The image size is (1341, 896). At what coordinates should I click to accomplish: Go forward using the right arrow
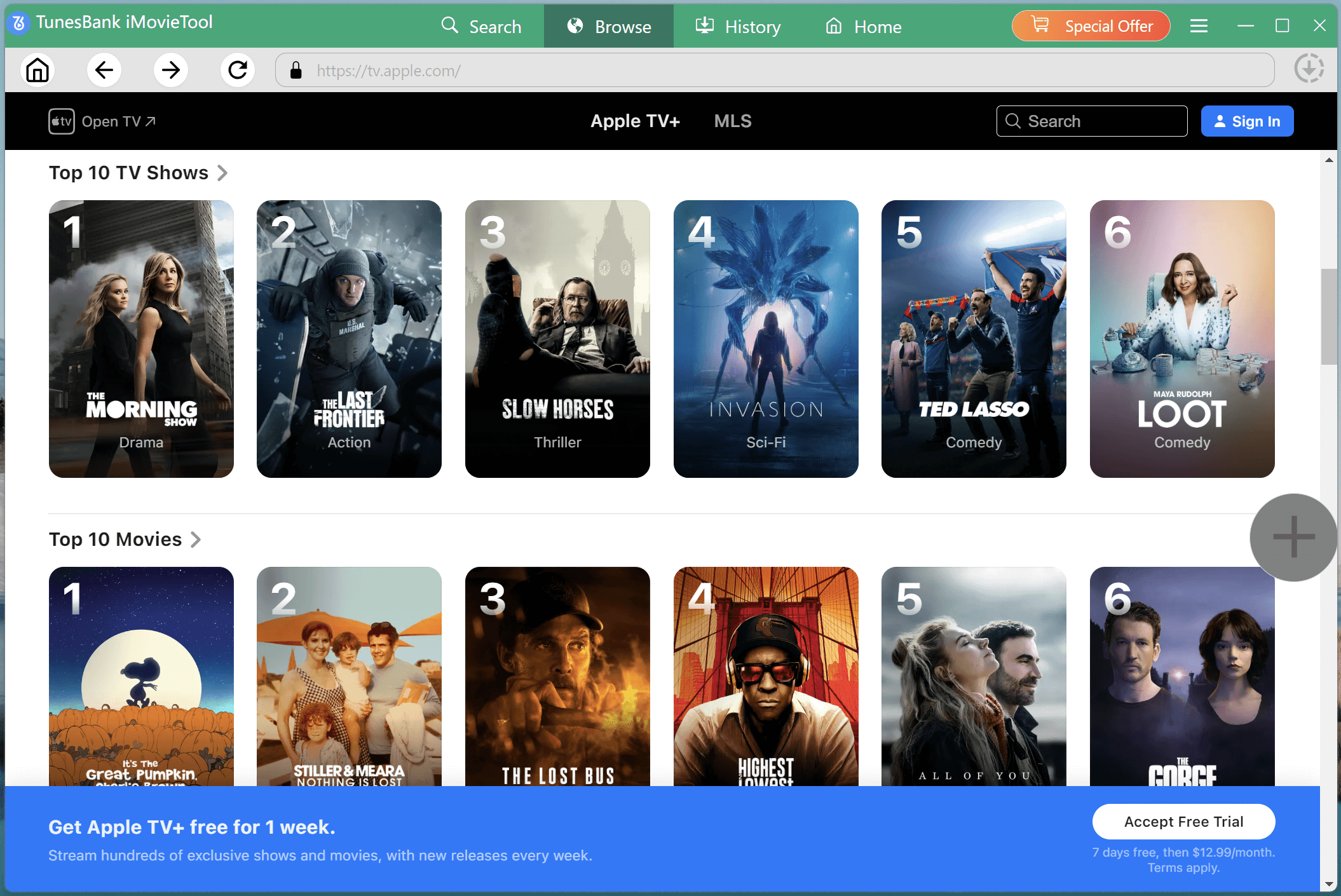tap(170, 70)
